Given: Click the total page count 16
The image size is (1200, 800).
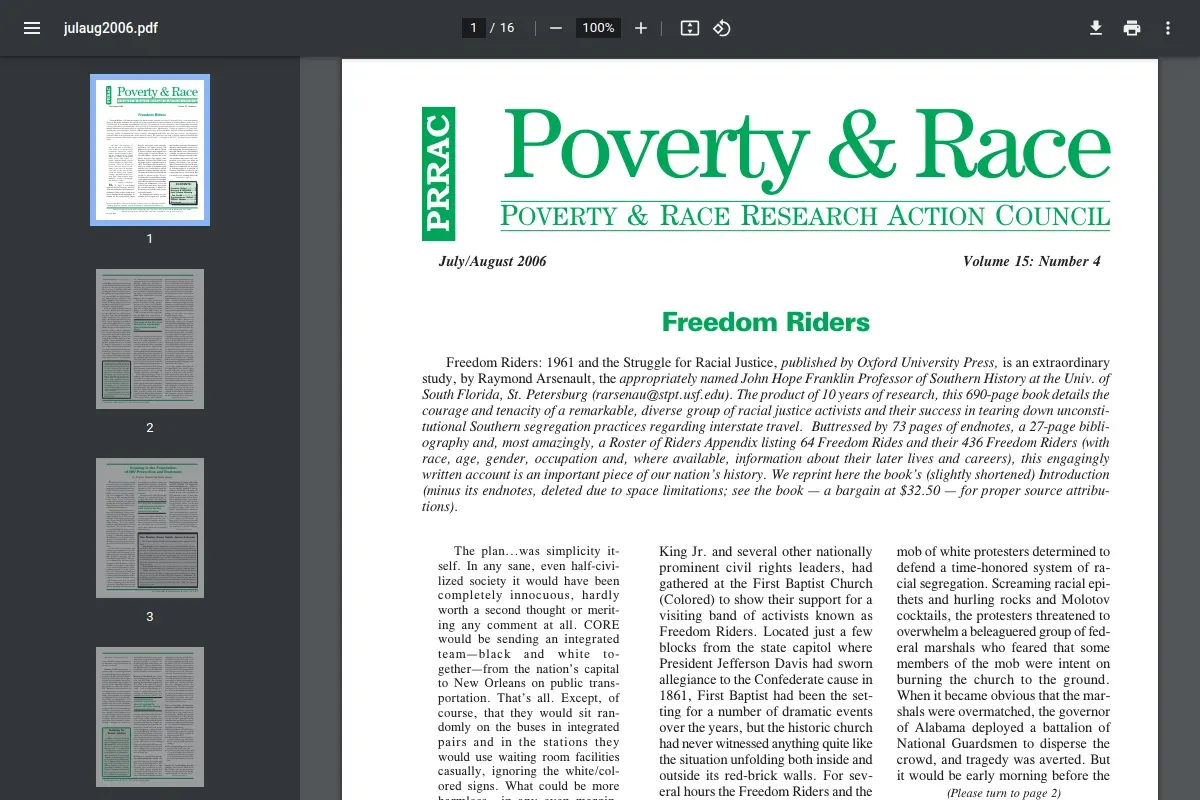Looking at the screenshot, I should [507, 28].
